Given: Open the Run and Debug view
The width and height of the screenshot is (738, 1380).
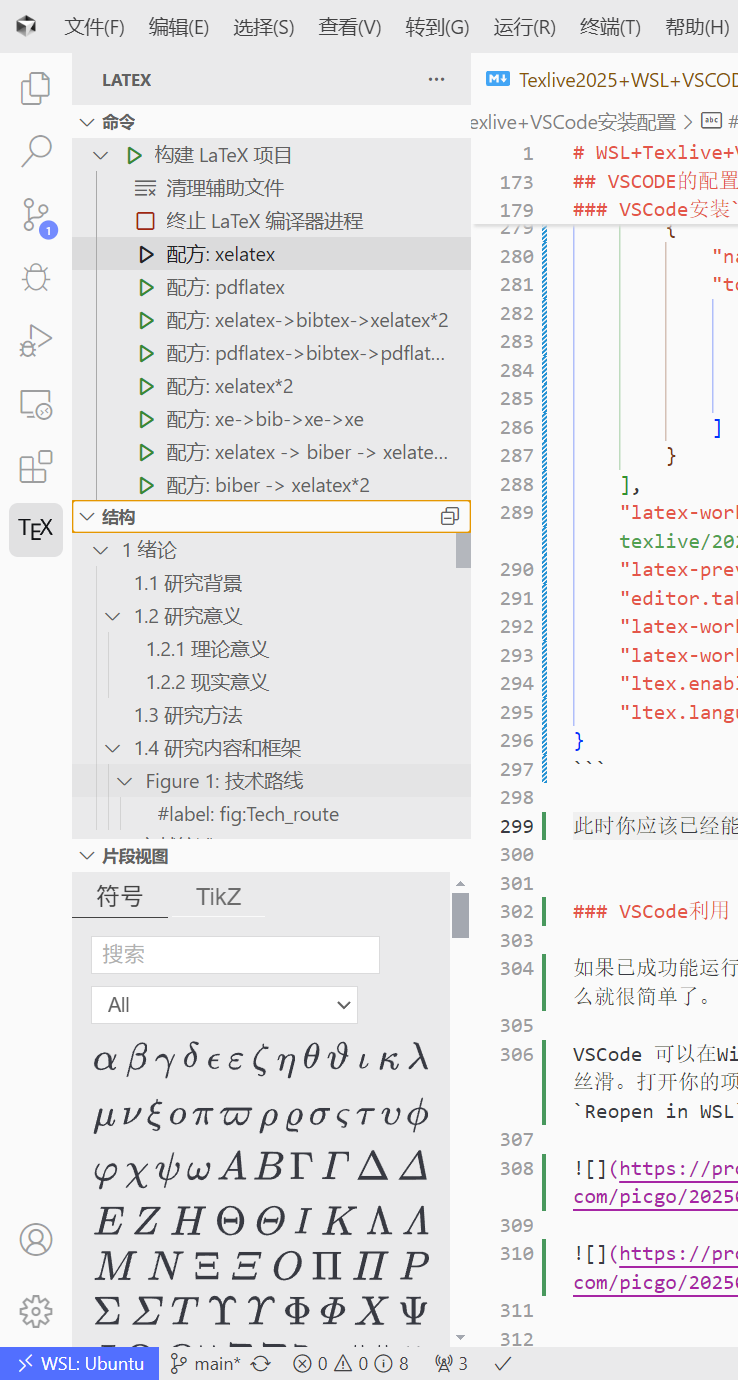Looking at the screenshot, I should coord(36,342).
